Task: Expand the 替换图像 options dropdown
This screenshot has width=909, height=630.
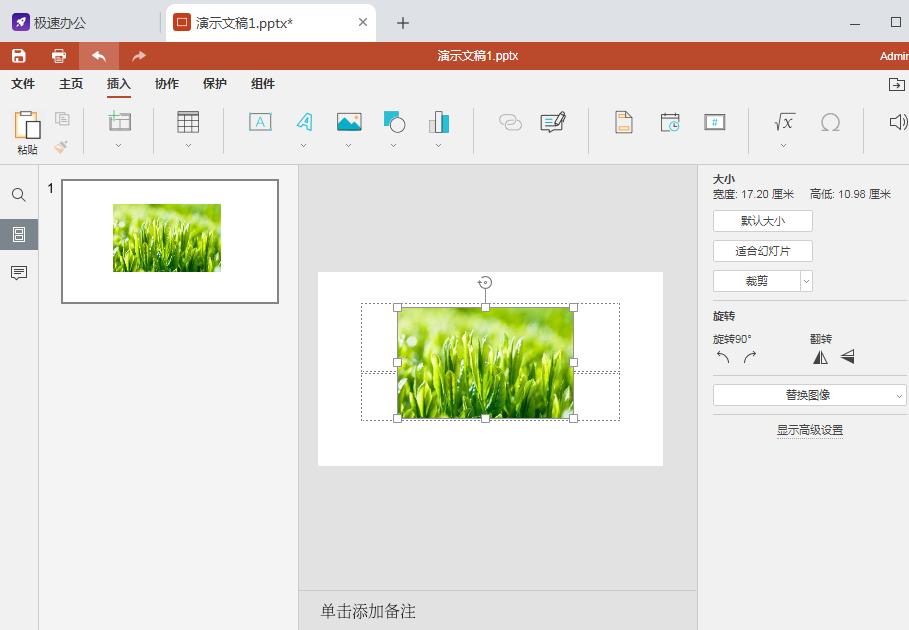Action: pyautogui.click(x=899, y=394)
